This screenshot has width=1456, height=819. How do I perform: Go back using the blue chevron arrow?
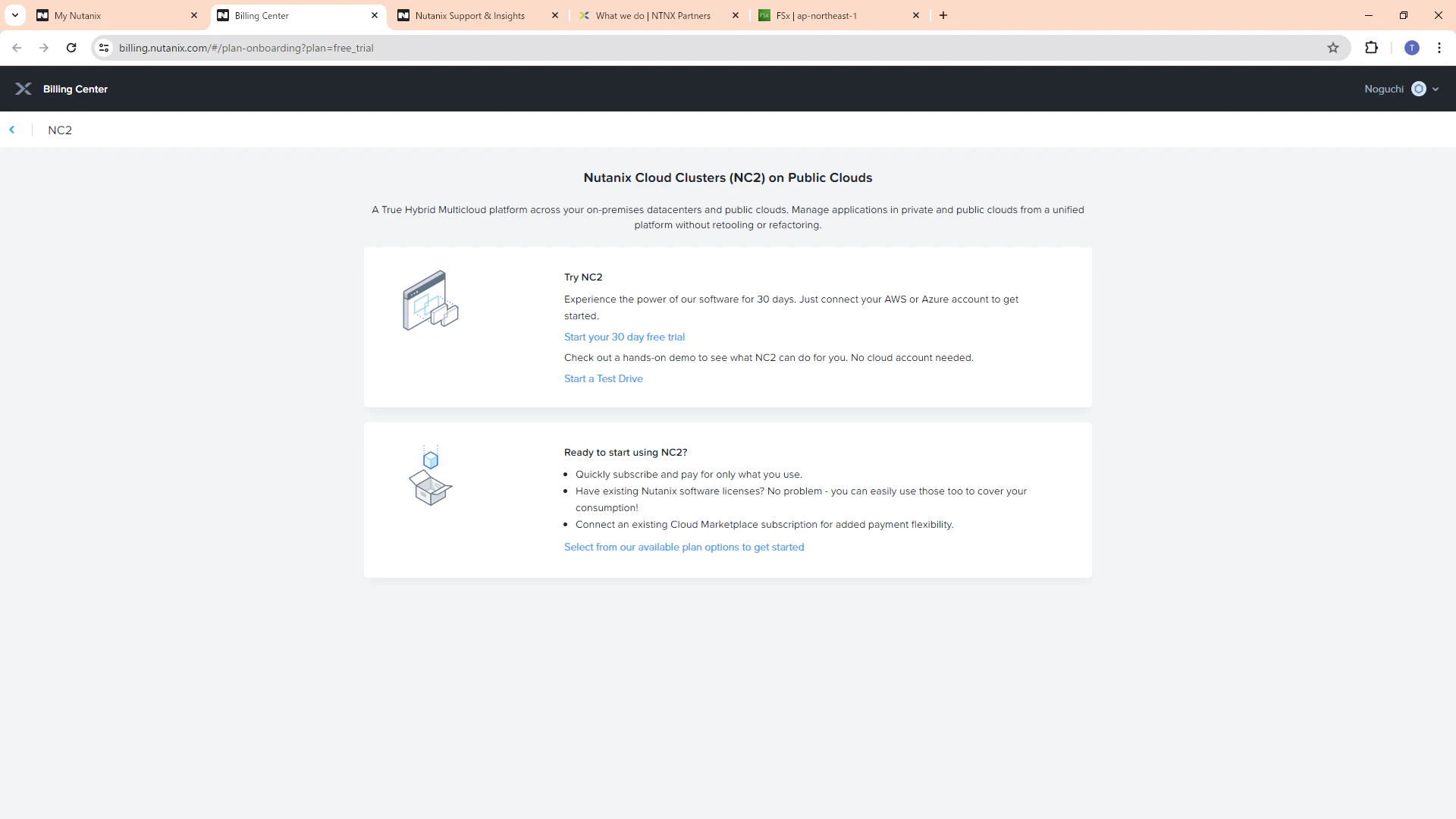12,130
